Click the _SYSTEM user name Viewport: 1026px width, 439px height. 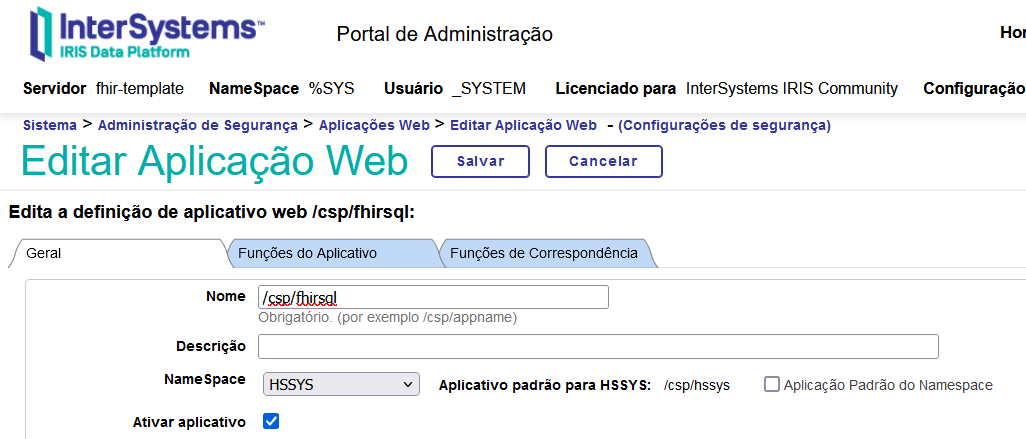[488, 88]
